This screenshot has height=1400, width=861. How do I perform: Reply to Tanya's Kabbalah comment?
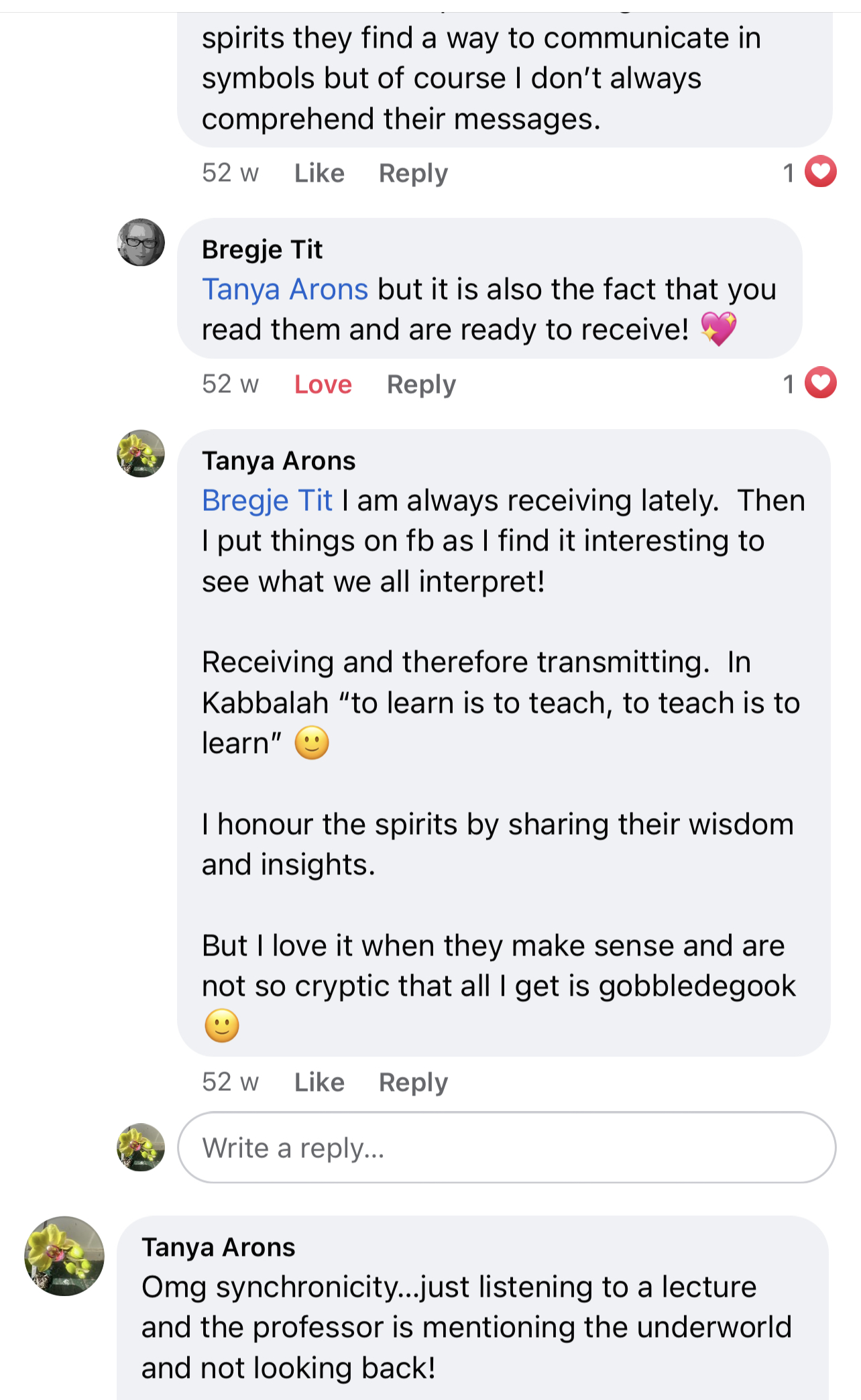pyautogui.click(x=413, y=1082)
